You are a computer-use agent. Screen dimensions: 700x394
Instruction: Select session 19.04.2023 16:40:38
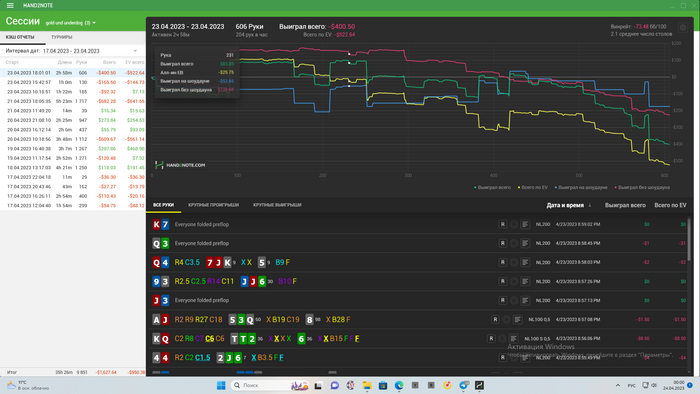[73, 149]
